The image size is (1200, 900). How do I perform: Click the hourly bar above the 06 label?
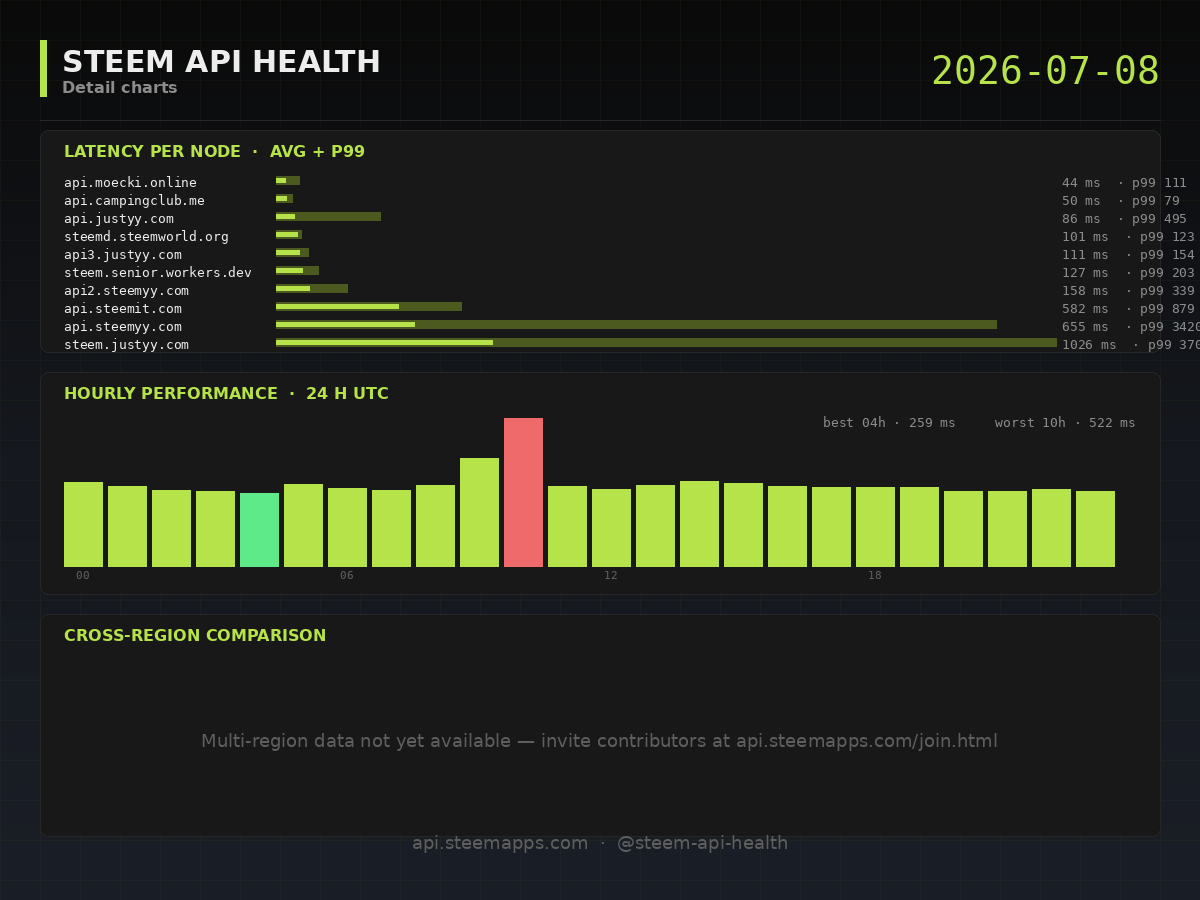tap(347, 527)
